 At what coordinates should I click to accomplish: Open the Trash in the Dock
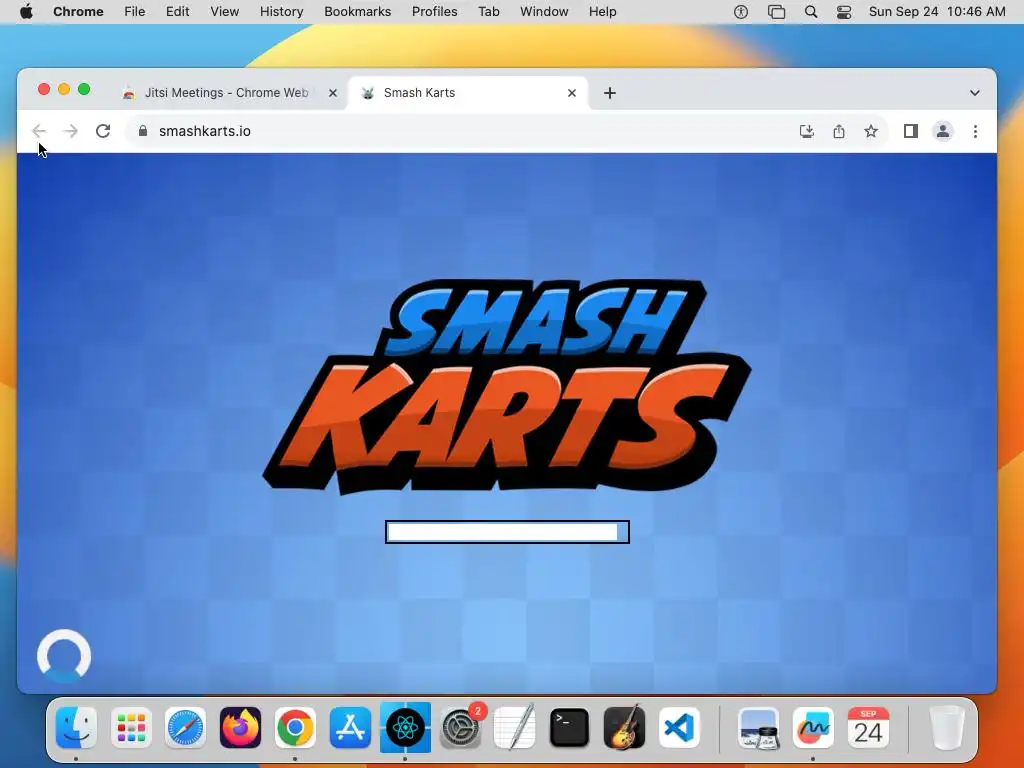(x=946, y=728)
